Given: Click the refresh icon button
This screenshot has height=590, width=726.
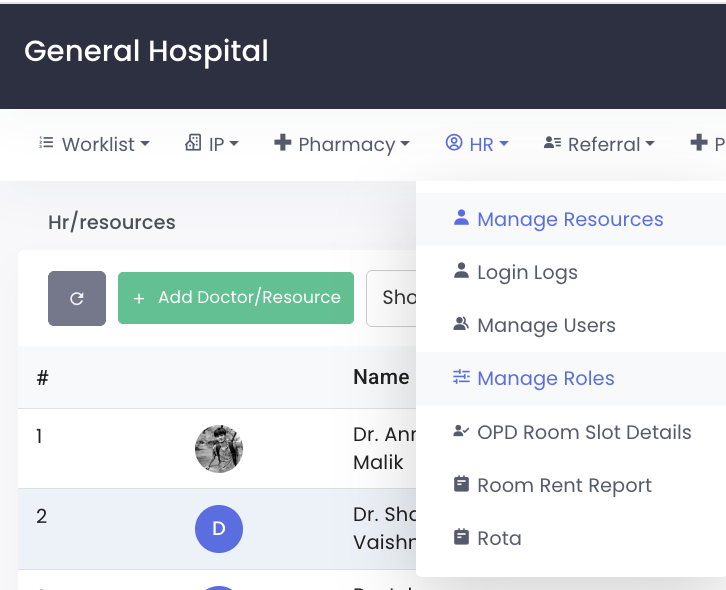Looking at the screenshot, I should [77, 298].
